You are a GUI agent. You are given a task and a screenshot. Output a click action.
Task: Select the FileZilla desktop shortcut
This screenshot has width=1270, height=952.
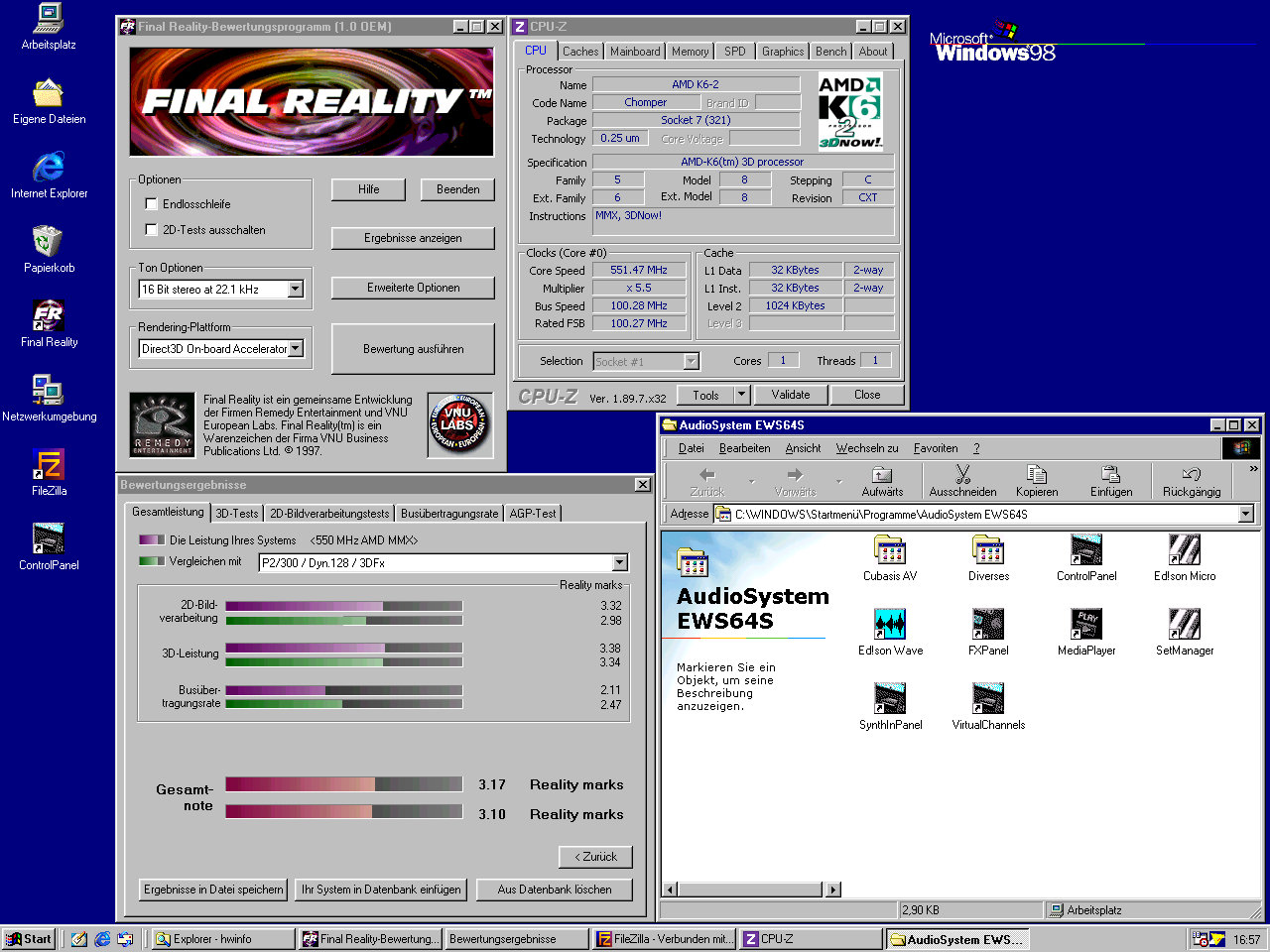point(49,464)
